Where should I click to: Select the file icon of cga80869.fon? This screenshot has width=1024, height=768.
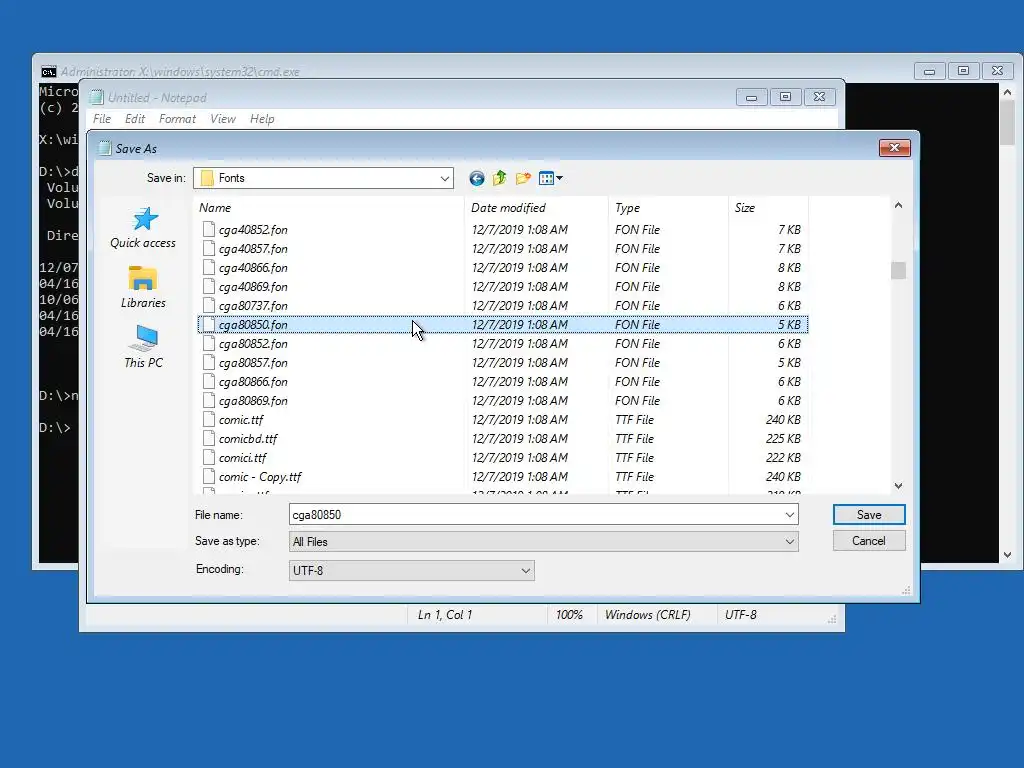click(208, 400)
